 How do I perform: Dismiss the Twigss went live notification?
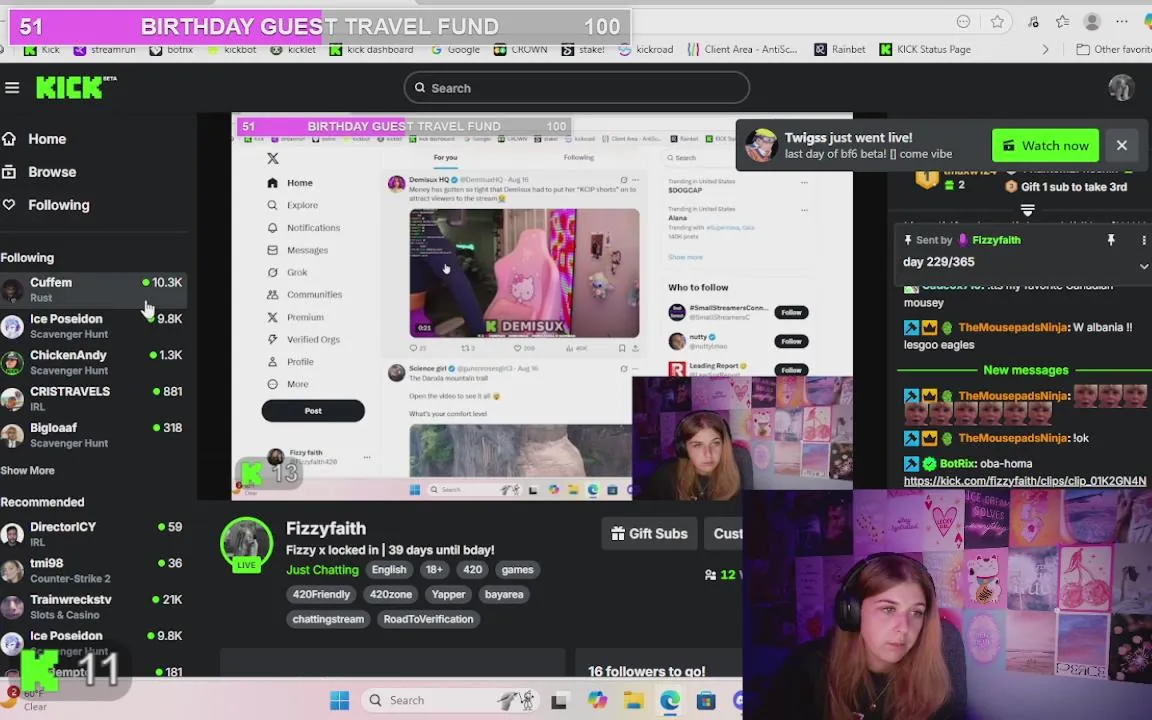tap(1121, 145)
